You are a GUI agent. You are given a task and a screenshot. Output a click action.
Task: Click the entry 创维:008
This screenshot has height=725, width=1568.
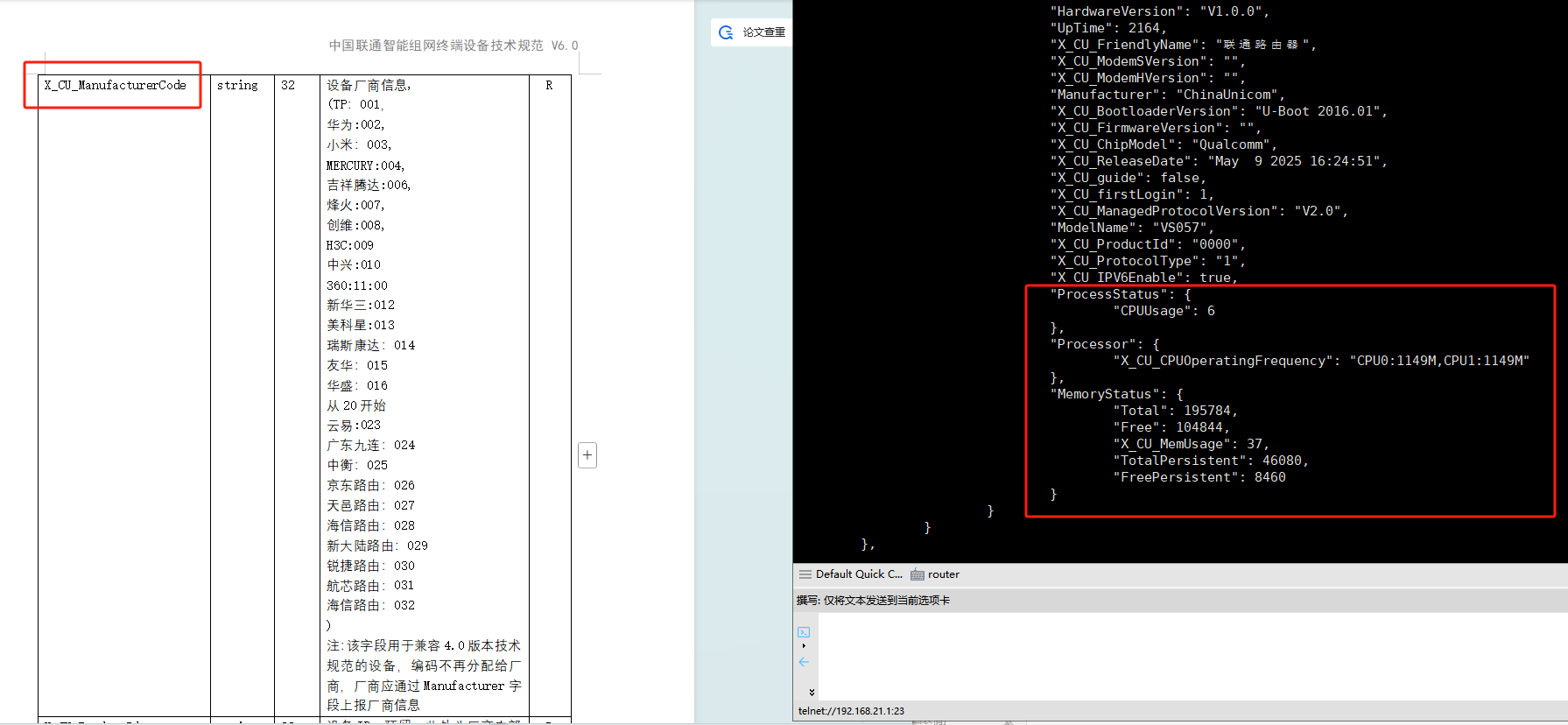click(355, 225)
